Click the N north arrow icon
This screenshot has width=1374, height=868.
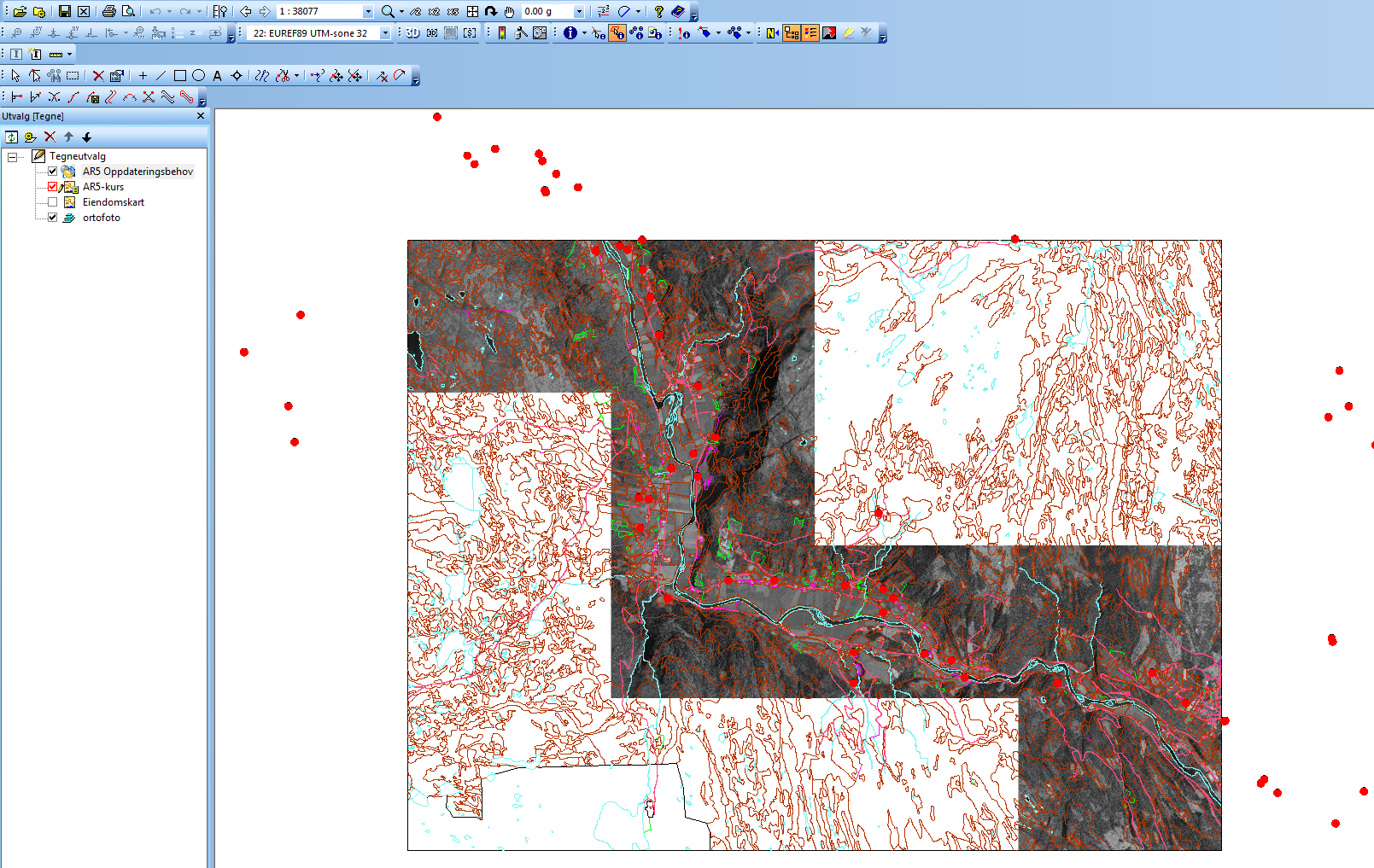(772, 32)
